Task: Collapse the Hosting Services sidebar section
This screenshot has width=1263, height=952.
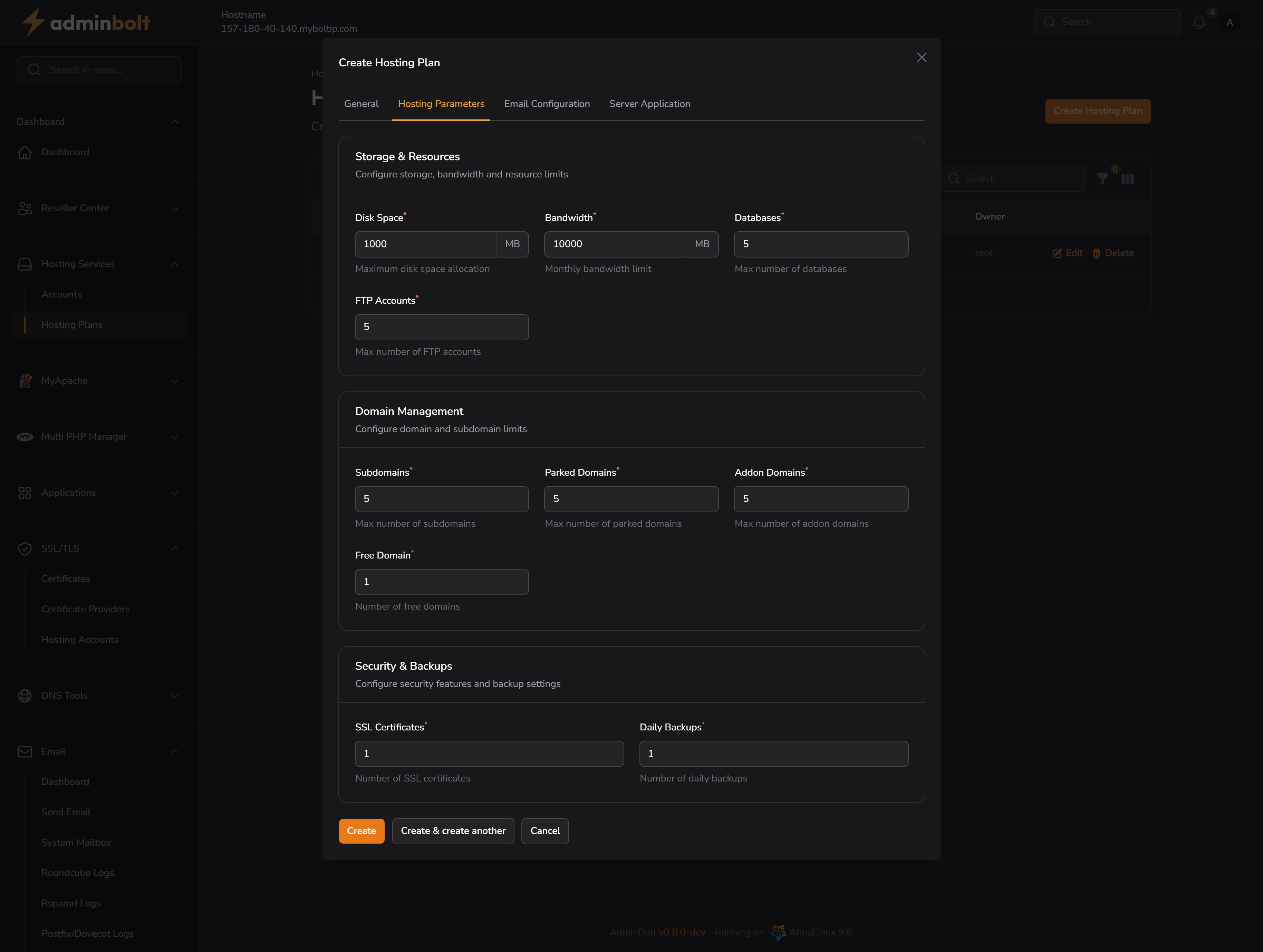Action: click(175, 264)
